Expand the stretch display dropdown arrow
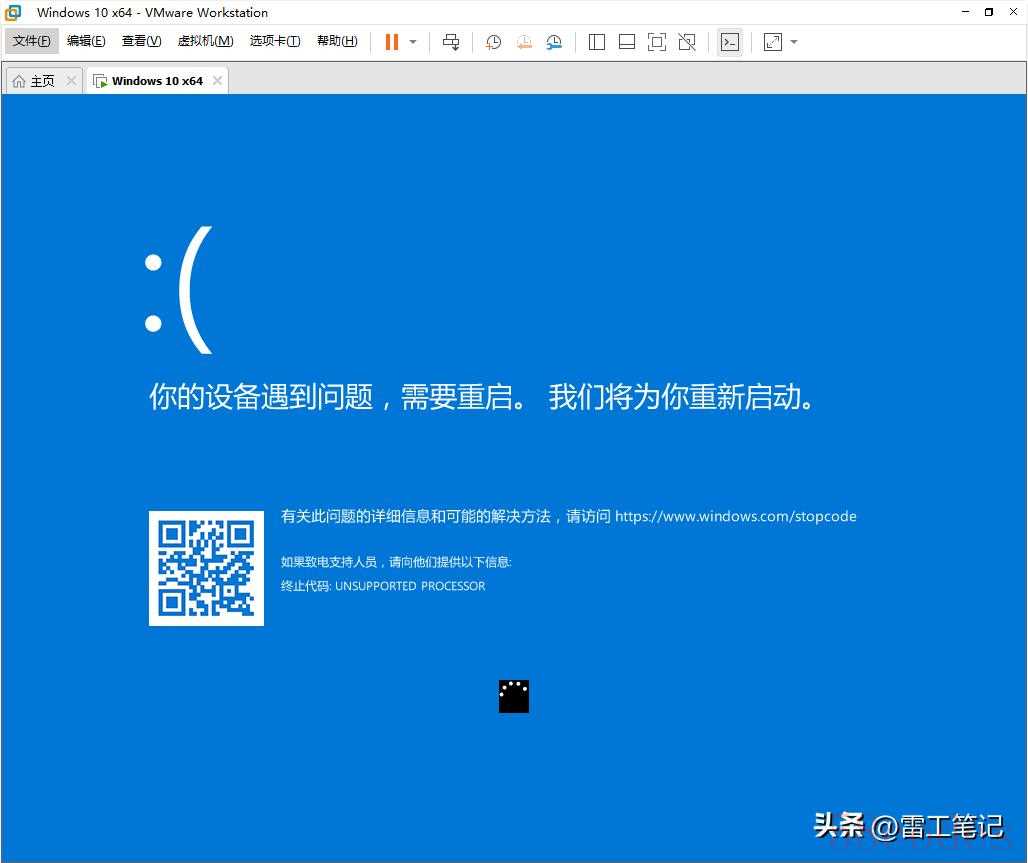The height and width of the screenshot is (863, 1028). click(x=794, y=42)
